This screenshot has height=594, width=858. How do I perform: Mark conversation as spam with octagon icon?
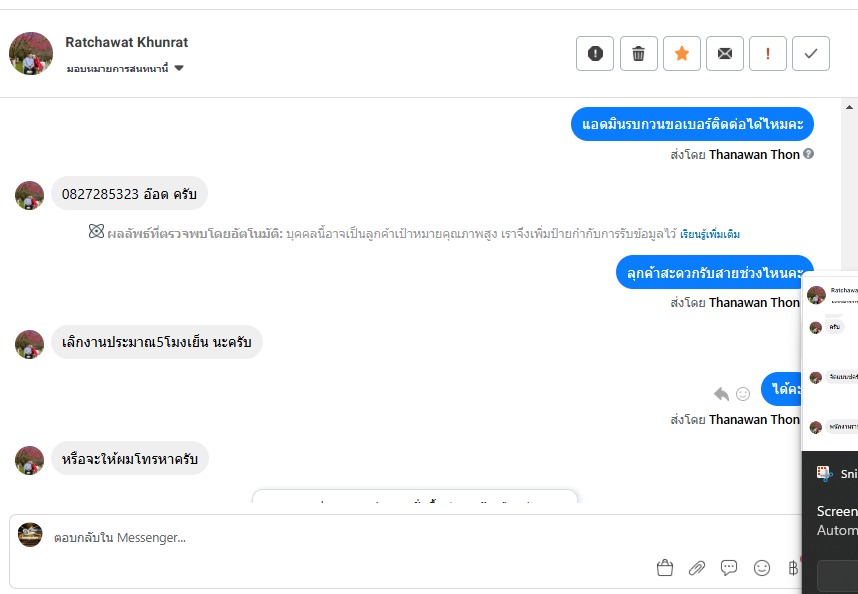595,53
